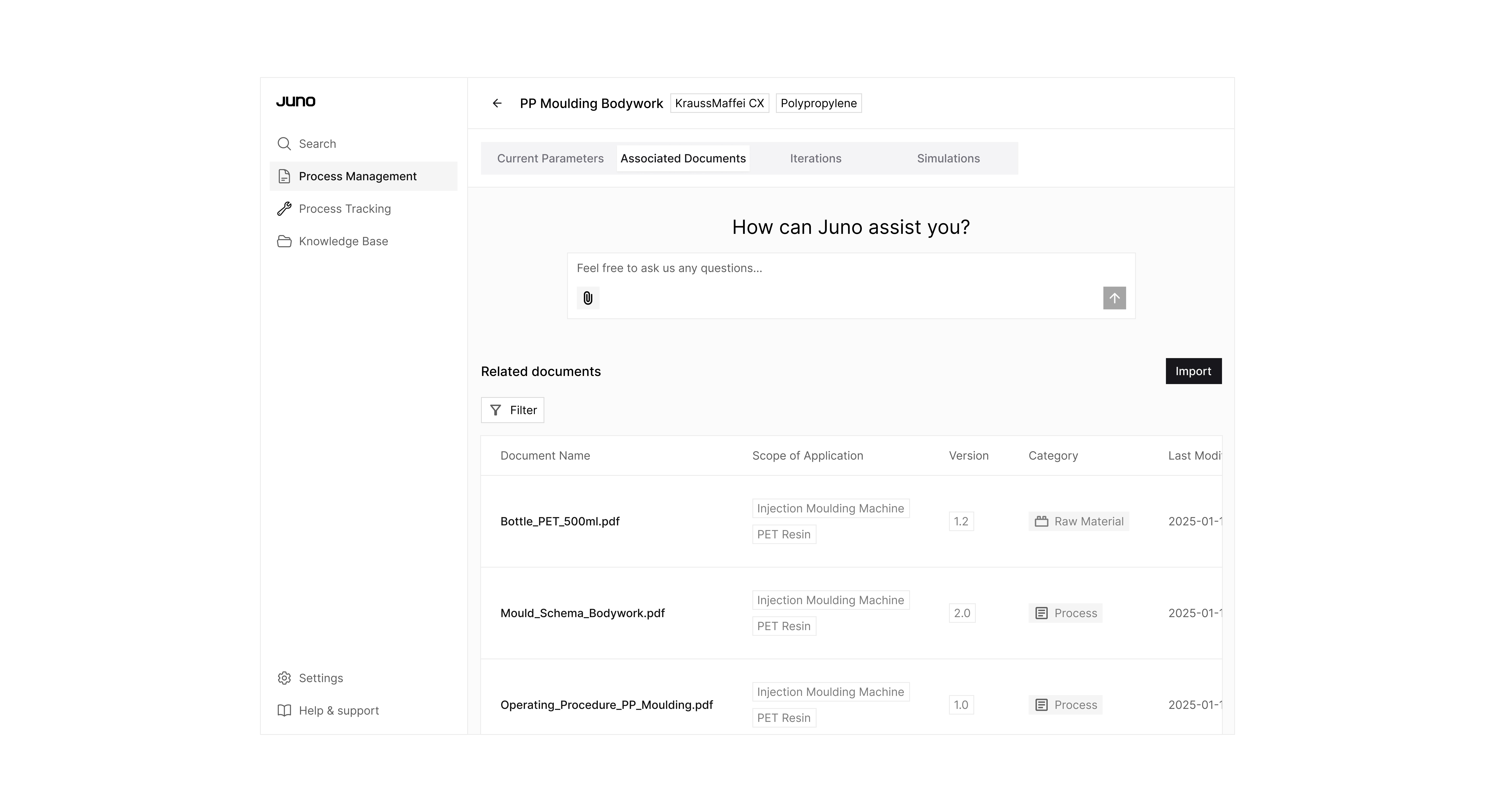
Task: Click the back arrow next to the process title
Action: (497, 103)
